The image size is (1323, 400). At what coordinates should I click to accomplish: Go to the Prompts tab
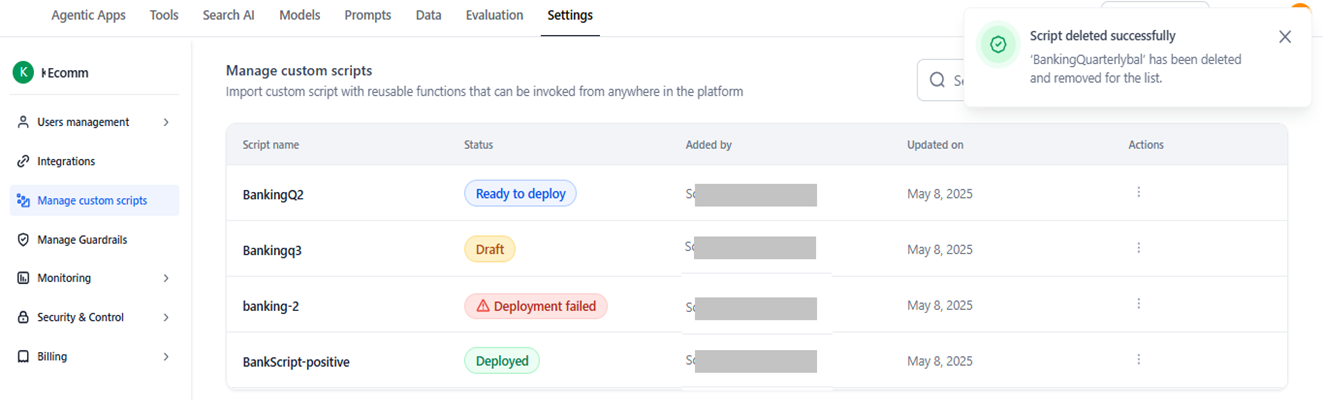click(367, 15)
